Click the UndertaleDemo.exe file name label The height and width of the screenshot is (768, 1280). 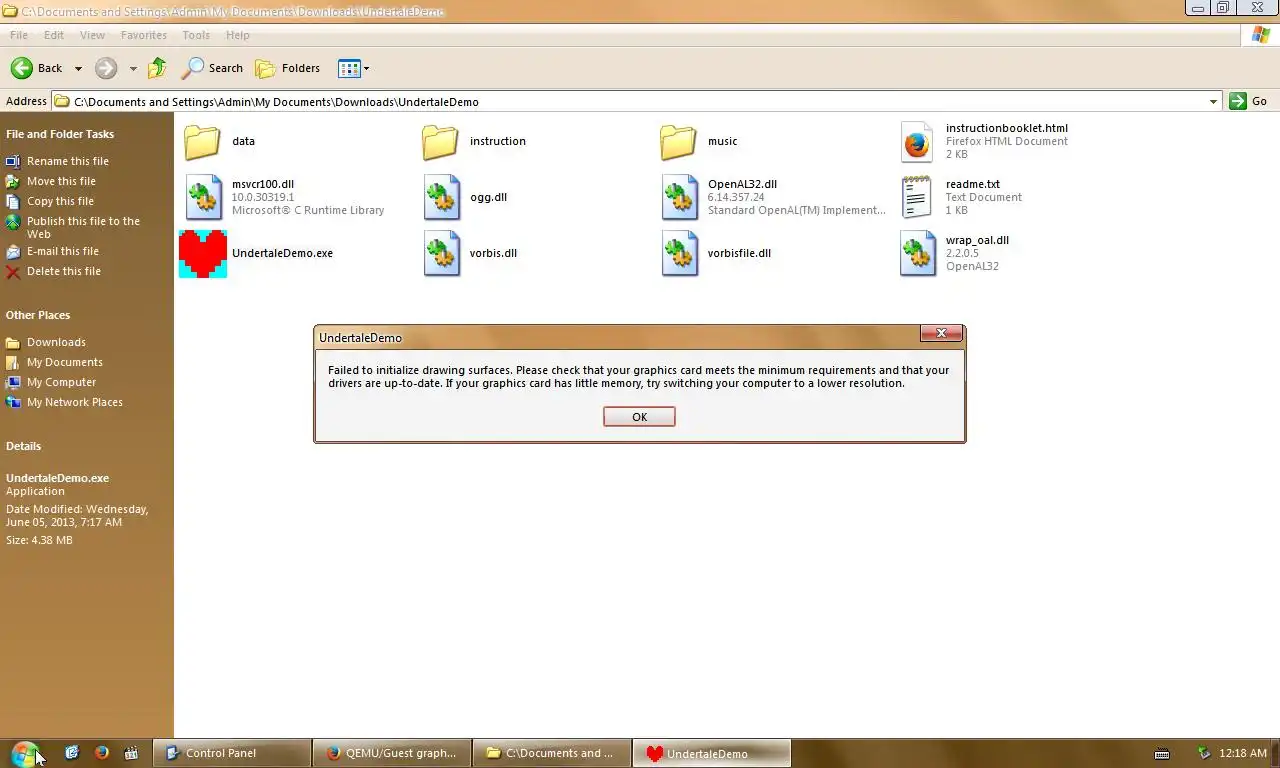pos(282,253)
